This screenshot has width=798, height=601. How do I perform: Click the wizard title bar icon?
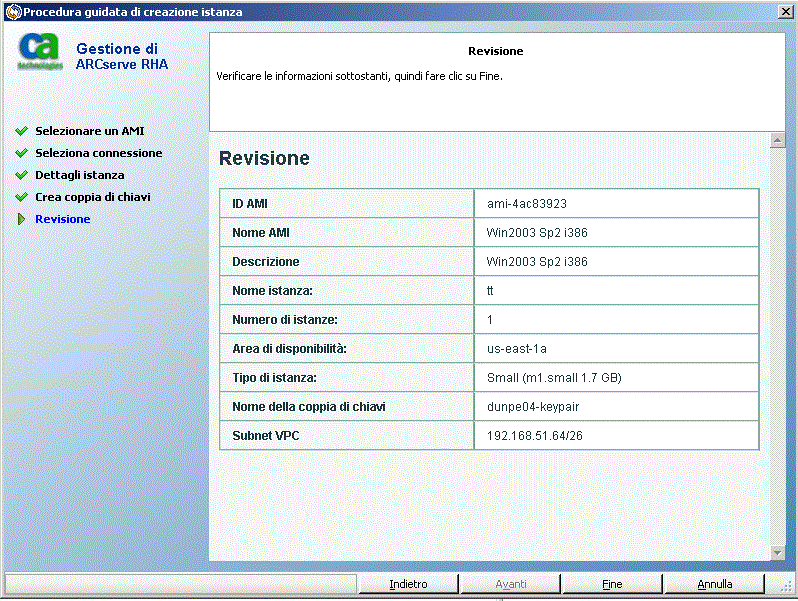(x=12, y=12)
